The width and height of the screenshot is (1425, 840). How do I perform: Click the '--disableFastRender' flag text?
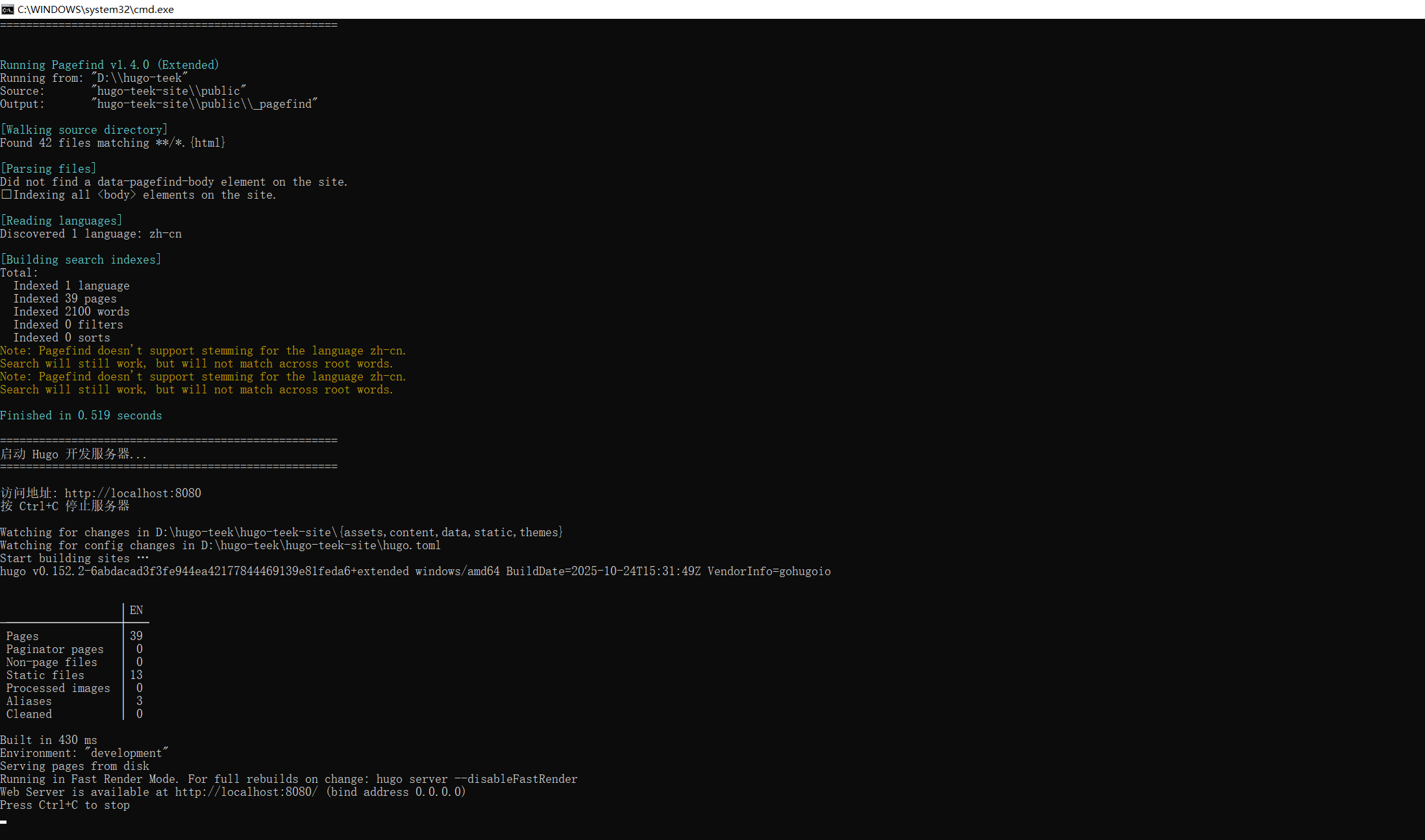[515, 779]
